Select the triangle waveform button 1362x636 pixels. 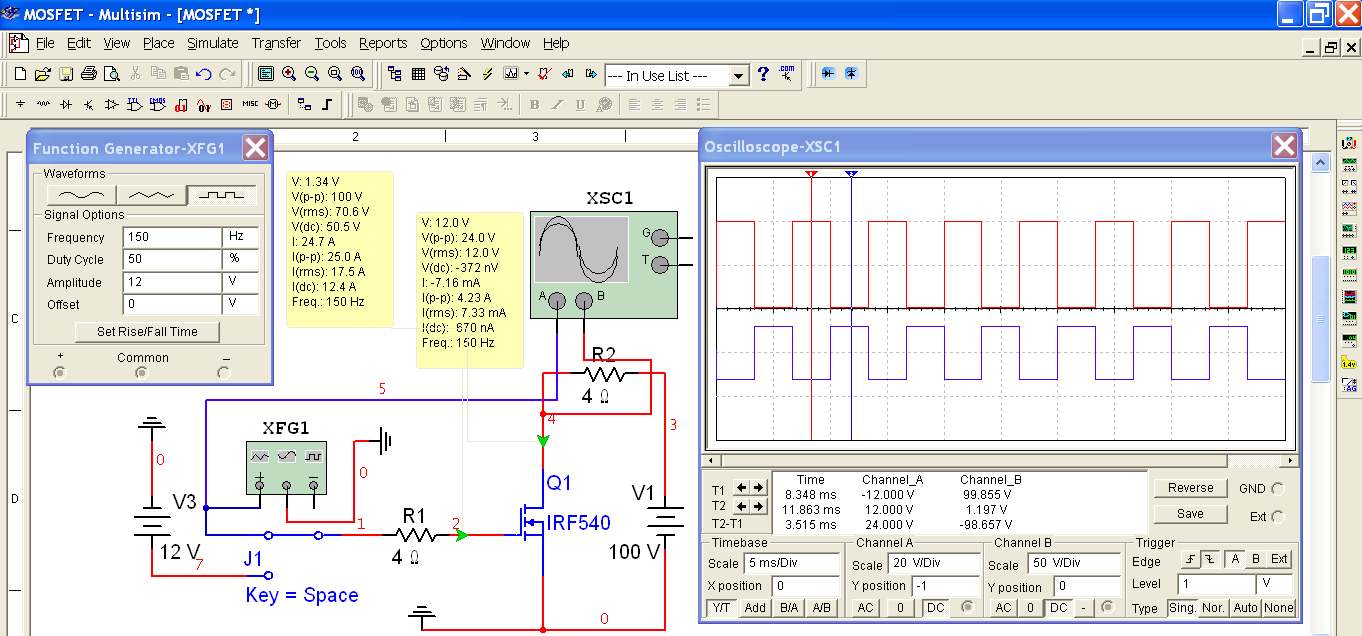tap(150, 195)
